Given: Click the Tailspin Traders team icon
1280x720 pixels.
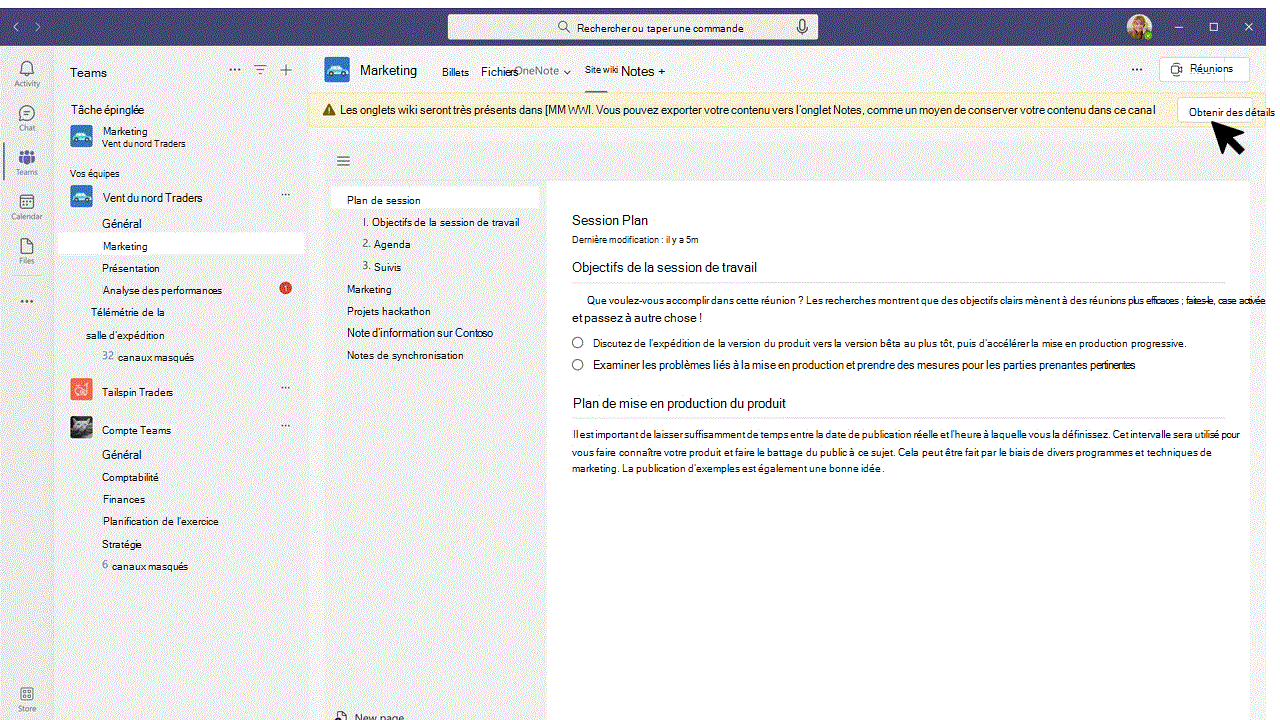Looking at the screenshot, I should 82,391.
